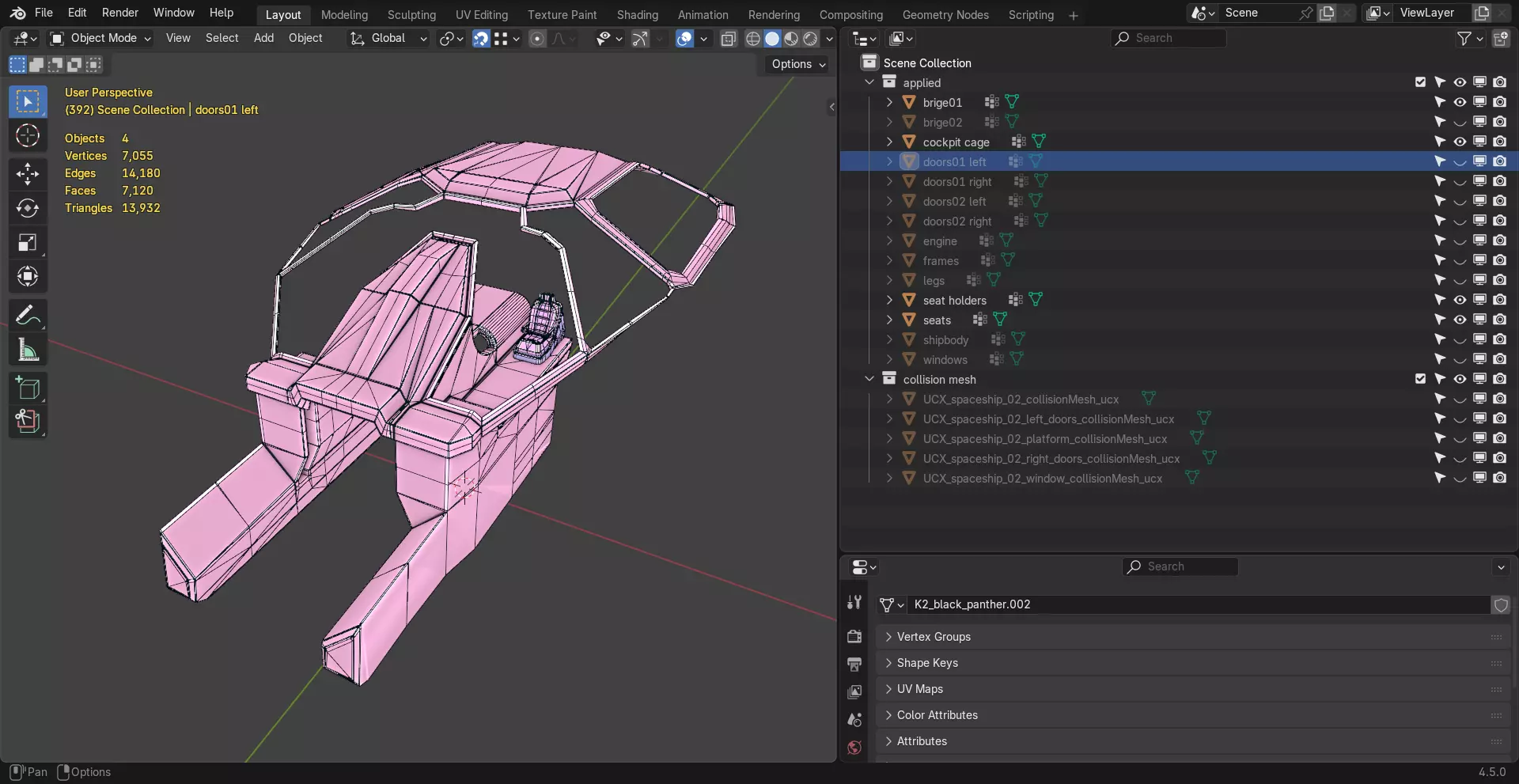Uncheck the applied collection checkbox
Image resolution: width=1519 pixels, height=784 pixels.
pyautogui.click(x=1420, y=82)
